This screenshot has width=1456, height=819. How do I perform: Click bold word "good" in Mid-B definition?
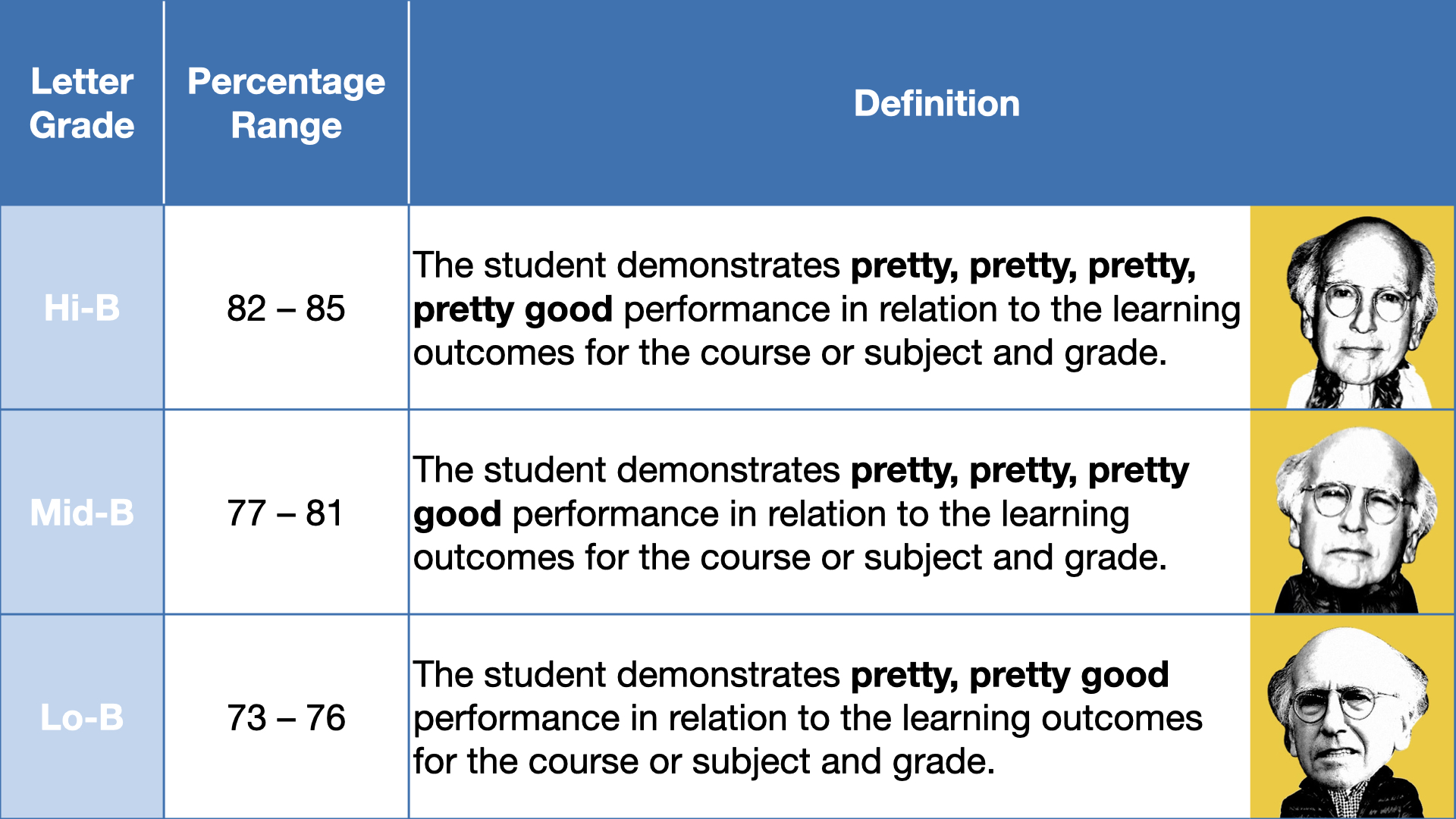click(x=457, y=514)
